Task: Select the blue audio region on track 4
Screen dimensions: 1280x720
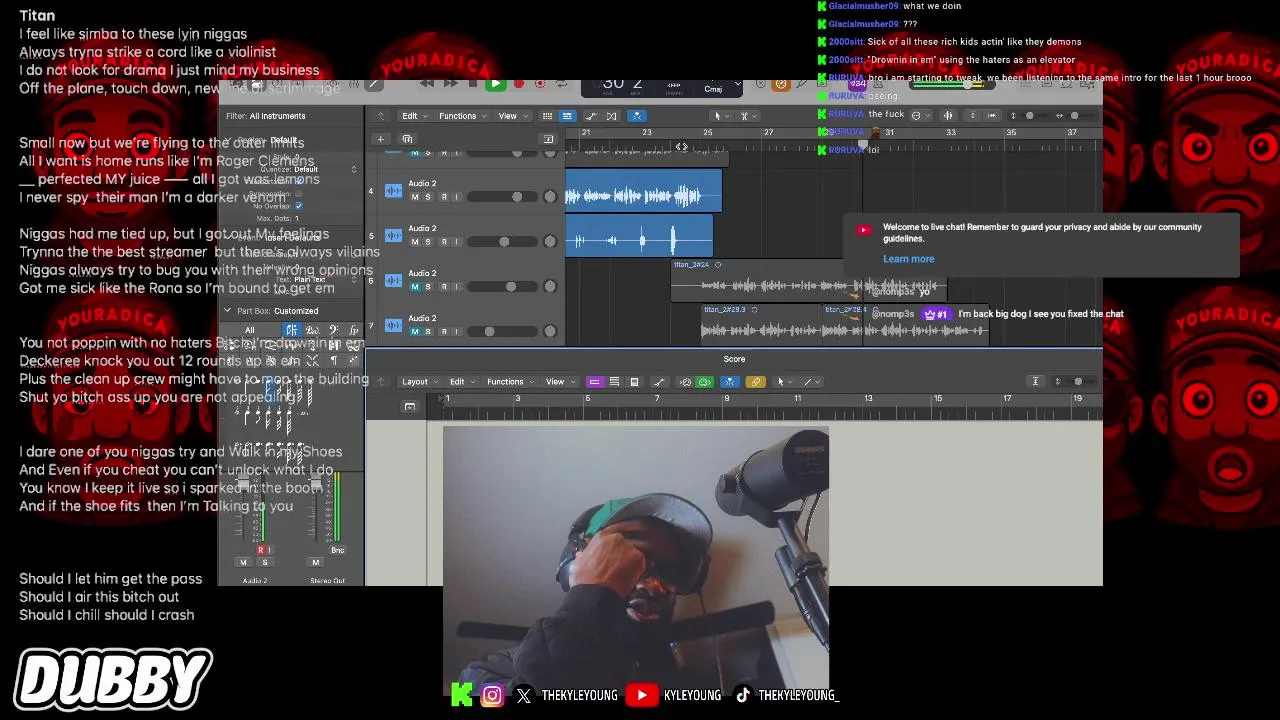Action: pos(643,191)
